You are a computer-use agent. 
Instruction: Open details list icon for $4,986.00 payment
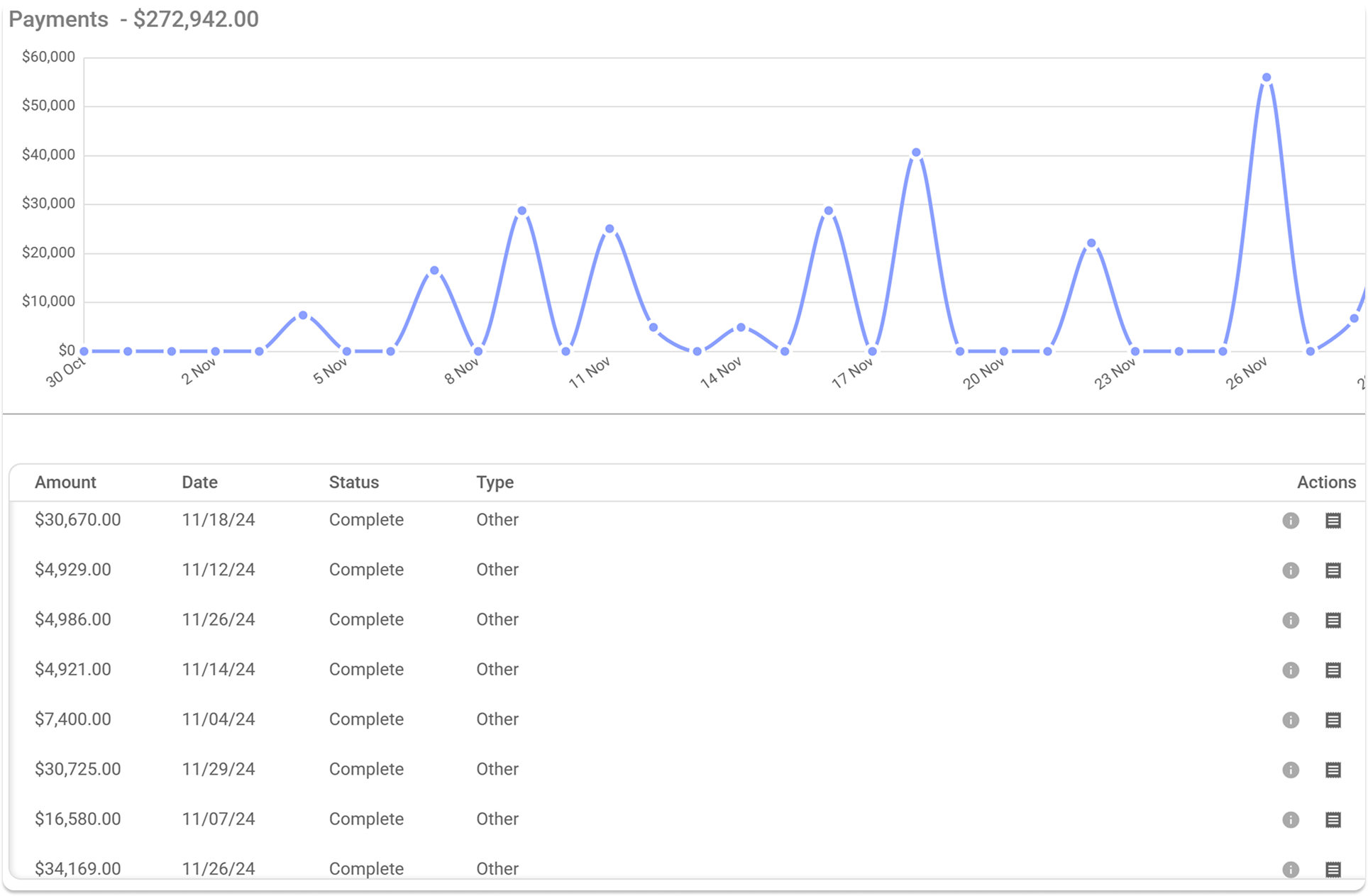coord(1333,620)
